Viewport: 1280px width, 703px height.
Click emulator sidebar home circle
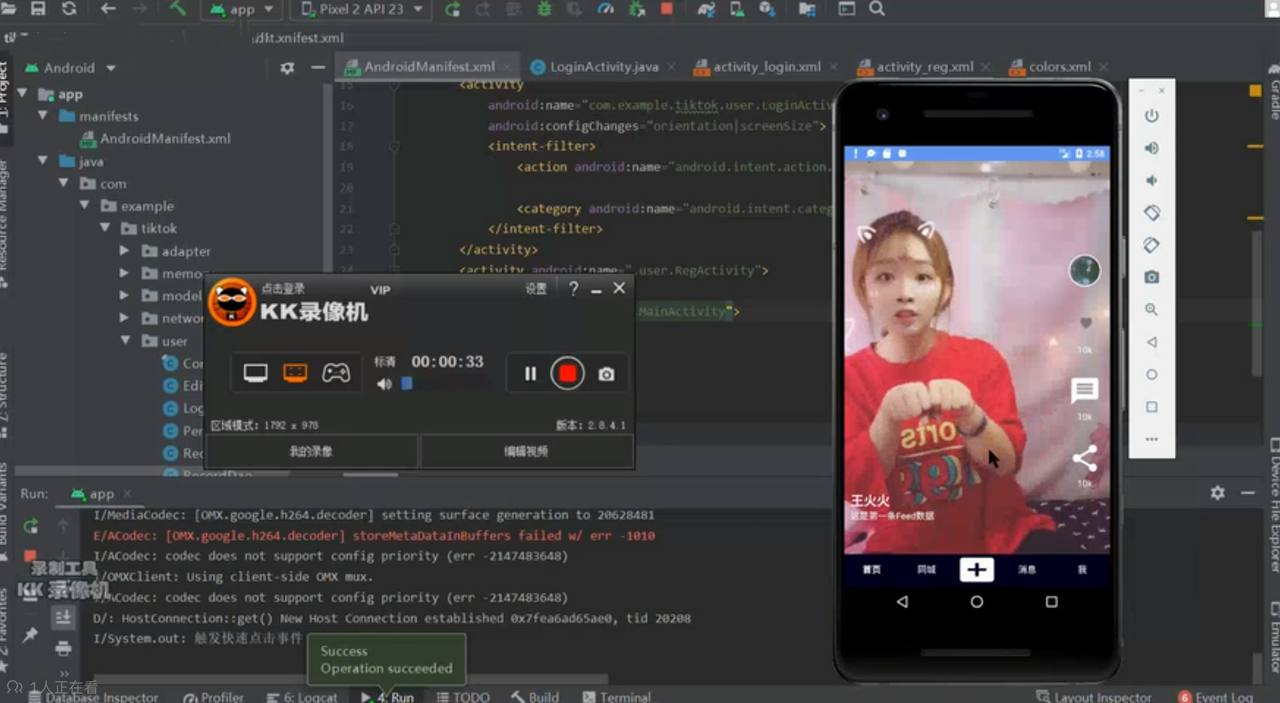pos(1152,375)
